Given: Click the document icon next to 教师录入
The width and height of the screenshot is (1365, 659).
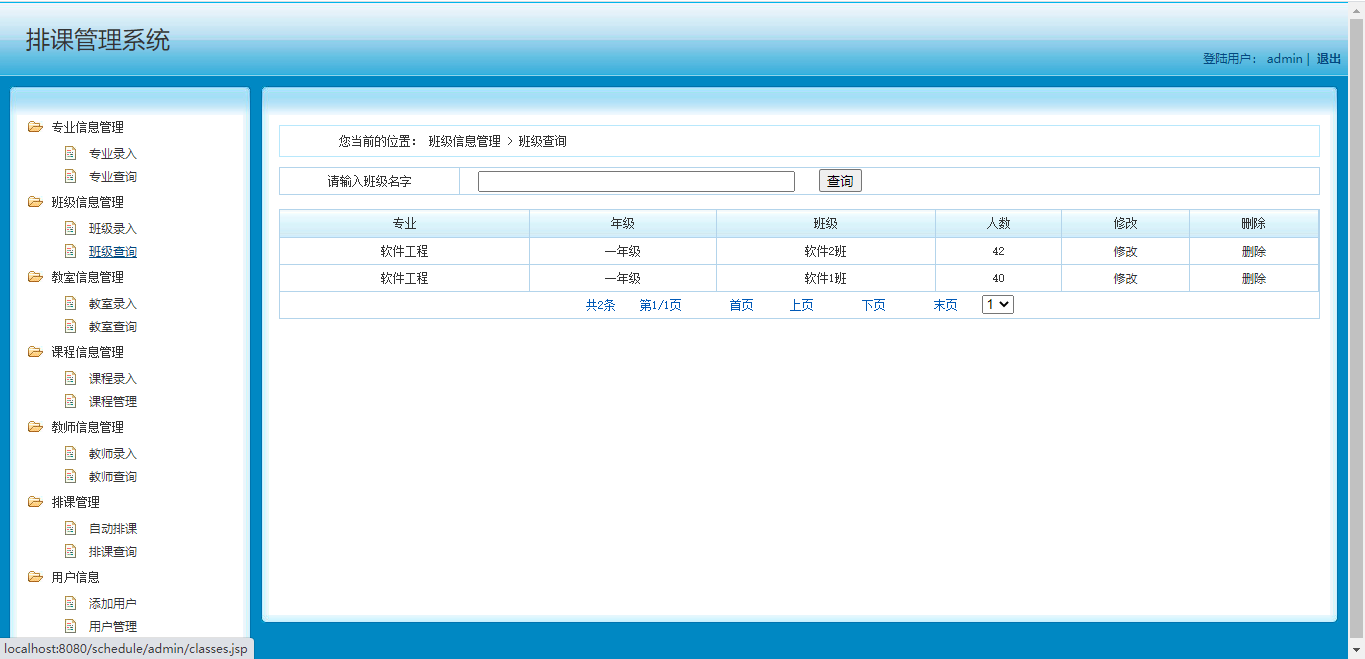Looking at the screenshot, I should (x=69, y=453).
